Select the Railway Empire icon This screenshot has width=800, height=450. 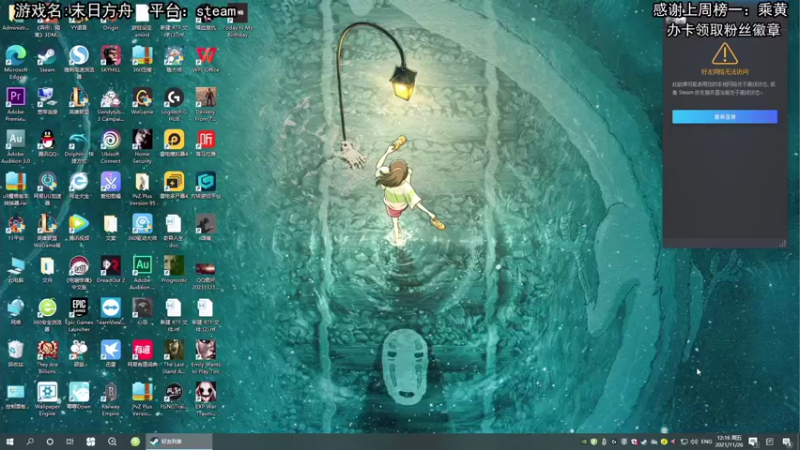(x=110, y=392)
